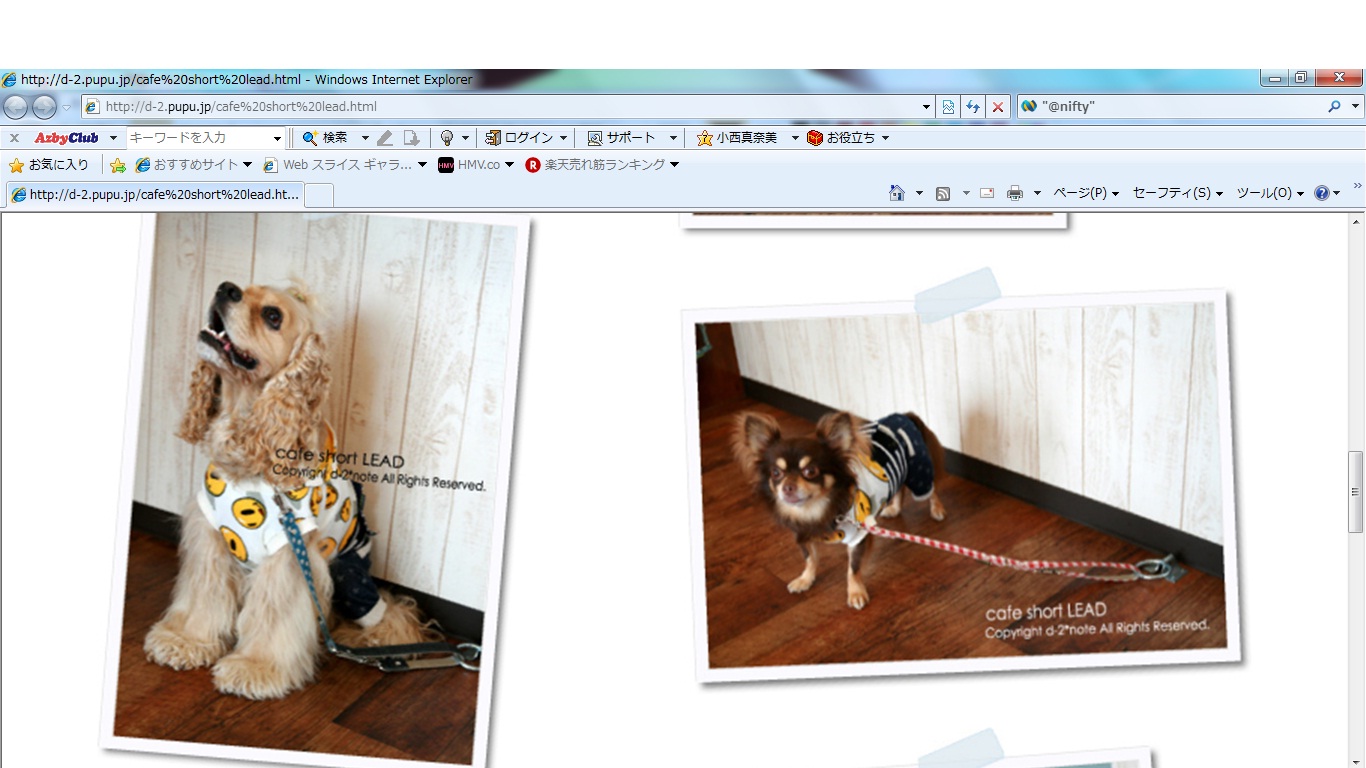Expand command bar overflow chevron

1357,186
